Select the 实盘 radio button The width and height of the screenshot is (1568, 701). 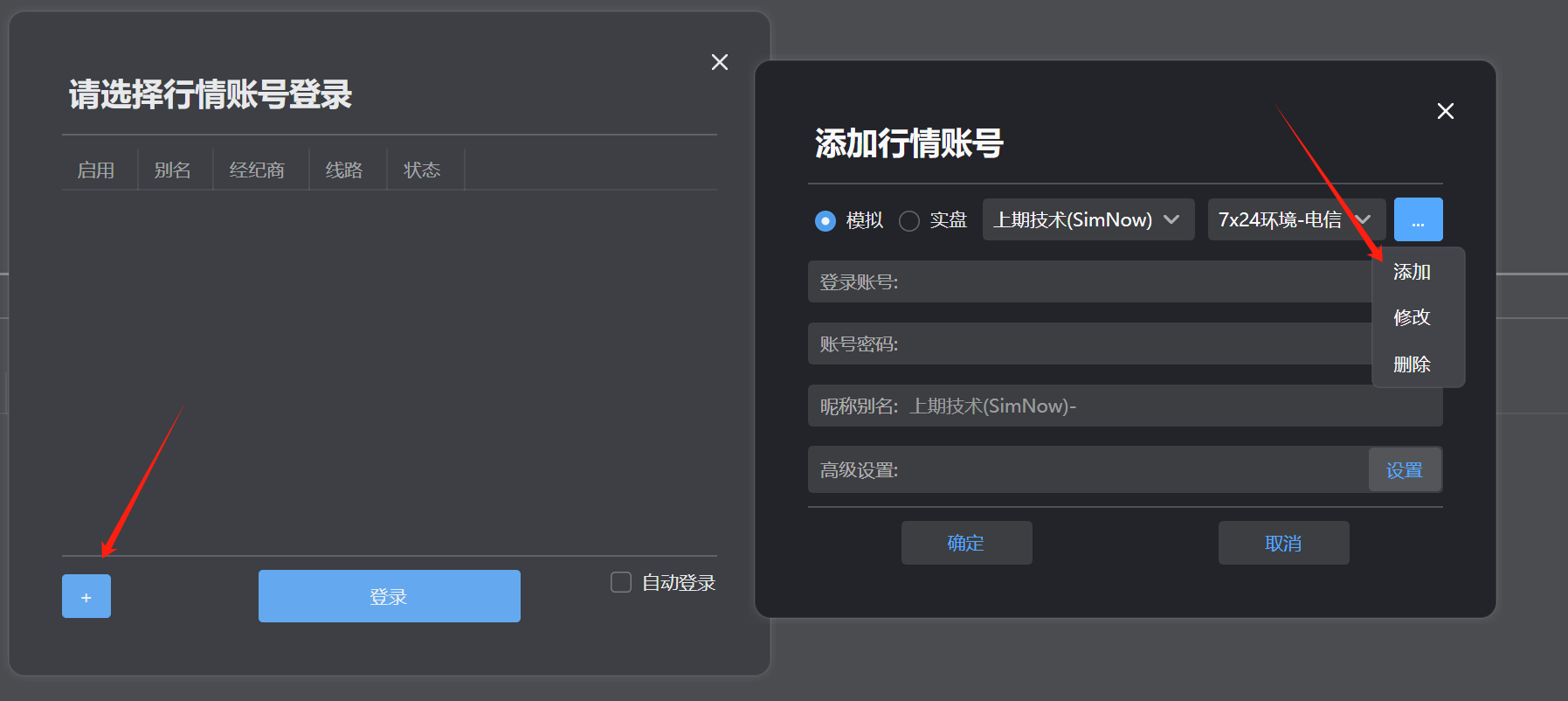909,221
